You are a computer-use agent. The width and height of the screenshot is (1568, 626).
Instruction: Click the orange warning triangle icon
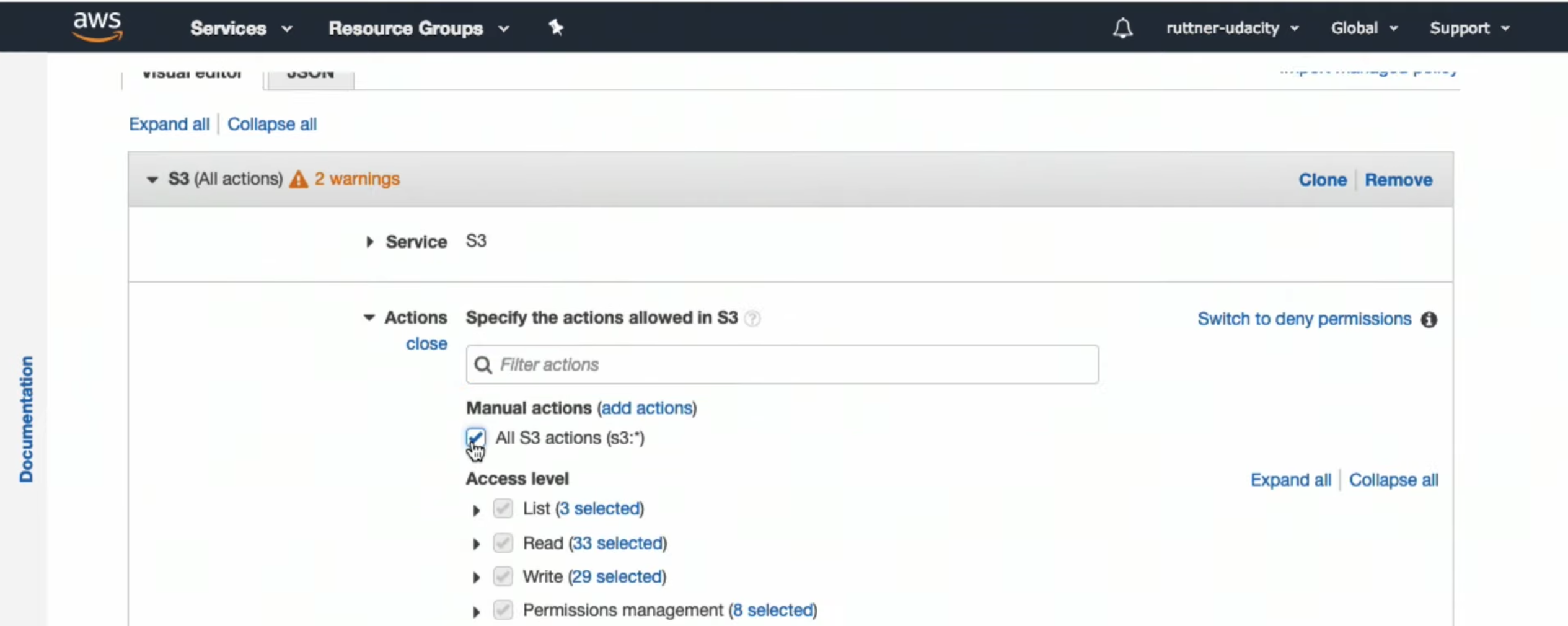coord(299,179)
